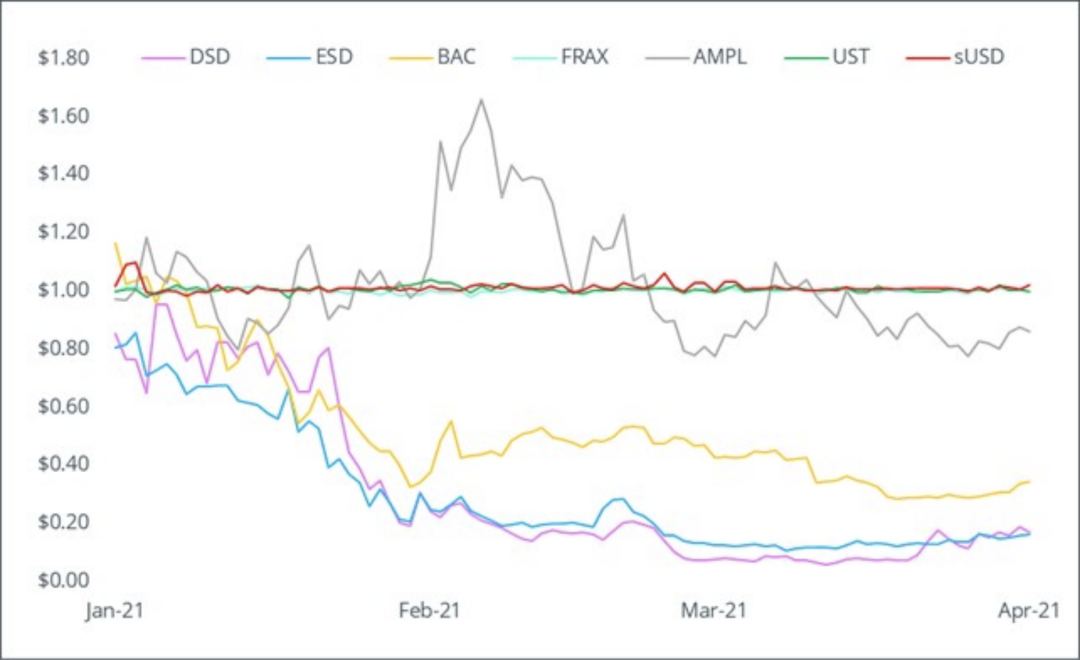
Task: Click the Jan-21 x-axis label
Action: [x=114, y=610]
